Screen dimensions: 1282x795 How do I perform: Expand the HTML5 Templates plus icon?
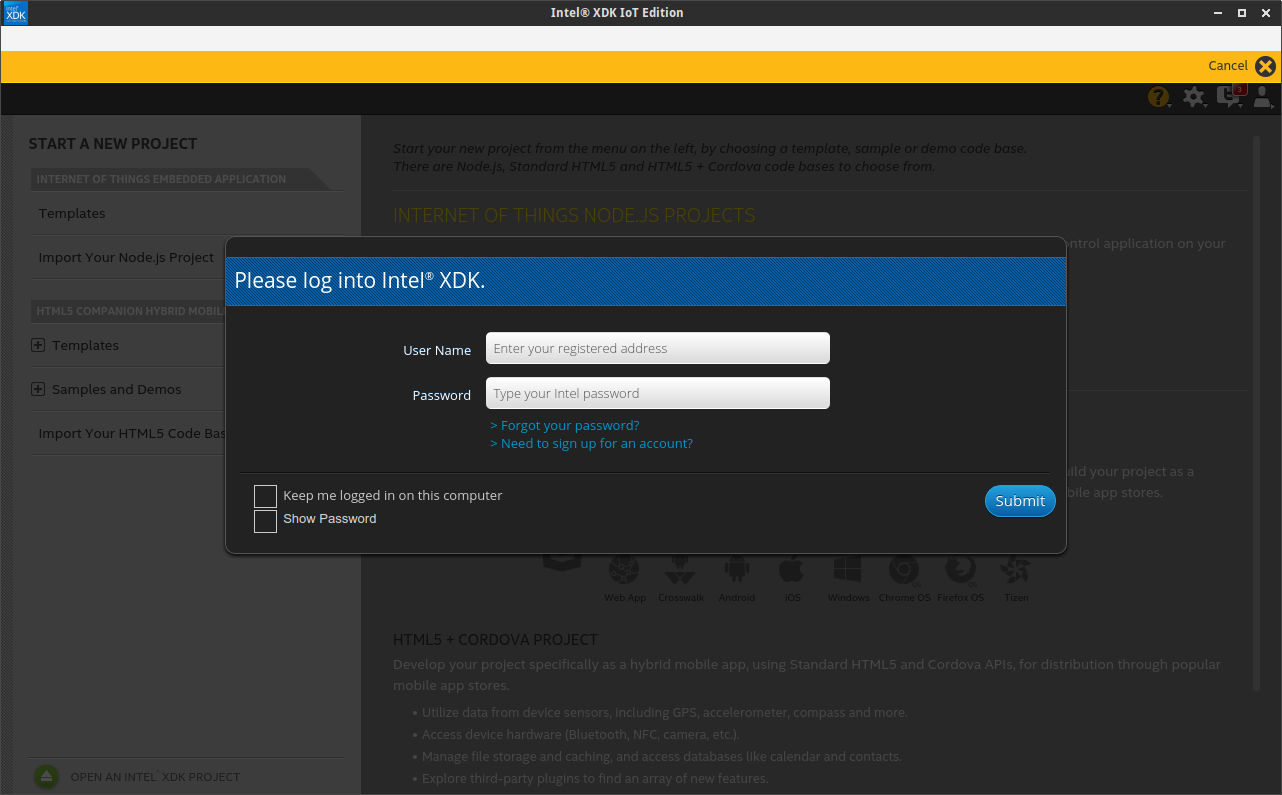coord(38,345)
